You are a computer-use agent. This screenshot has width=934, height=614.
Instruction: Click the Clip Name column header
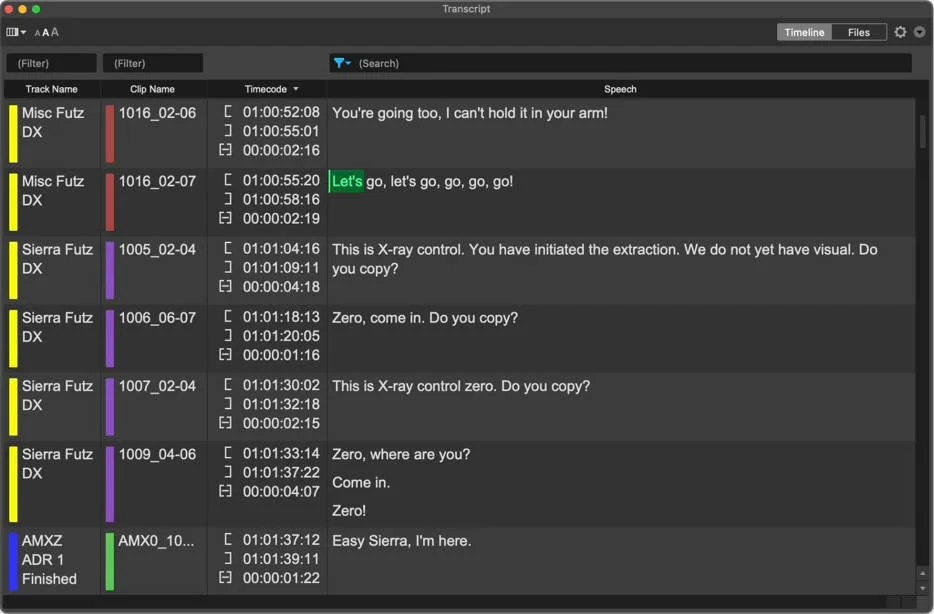tap(153, 89)
